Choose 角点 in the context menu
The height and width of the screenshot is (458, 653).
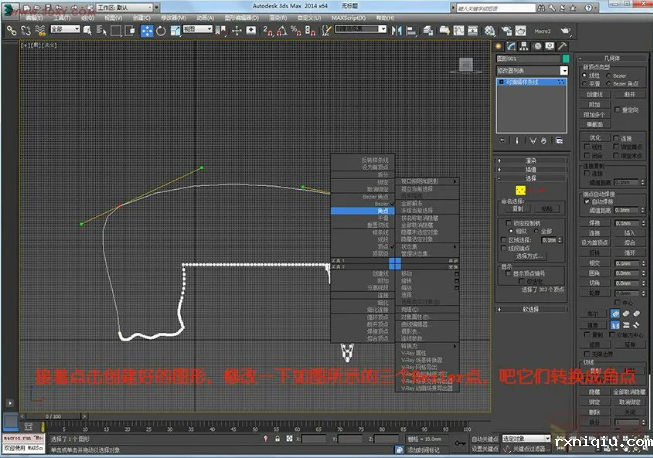click(363, 211)
